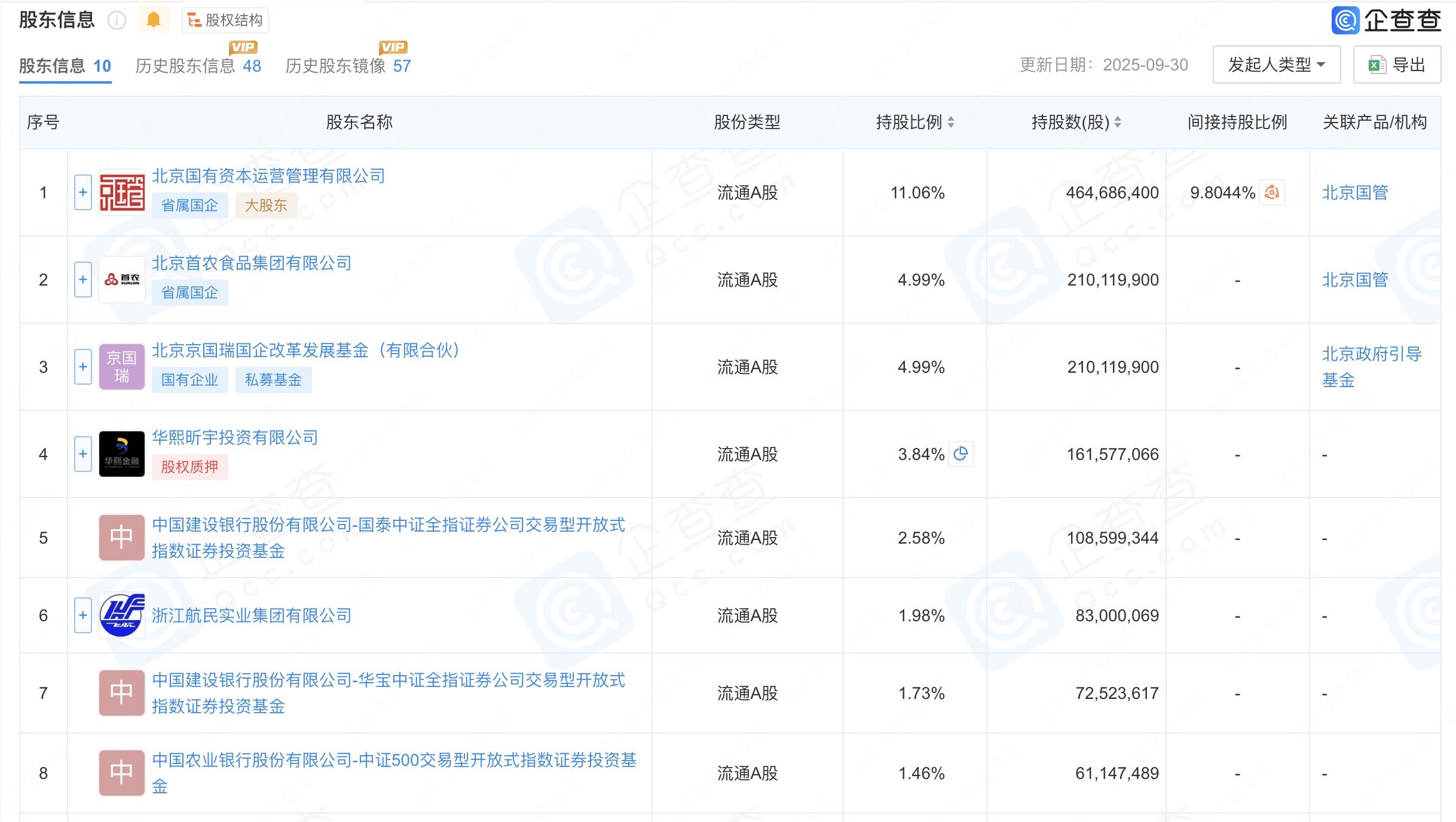1456x822 pixels.
Task: Click the 京国瑞 purple logo icon
Action: click(x=122, y=367)
